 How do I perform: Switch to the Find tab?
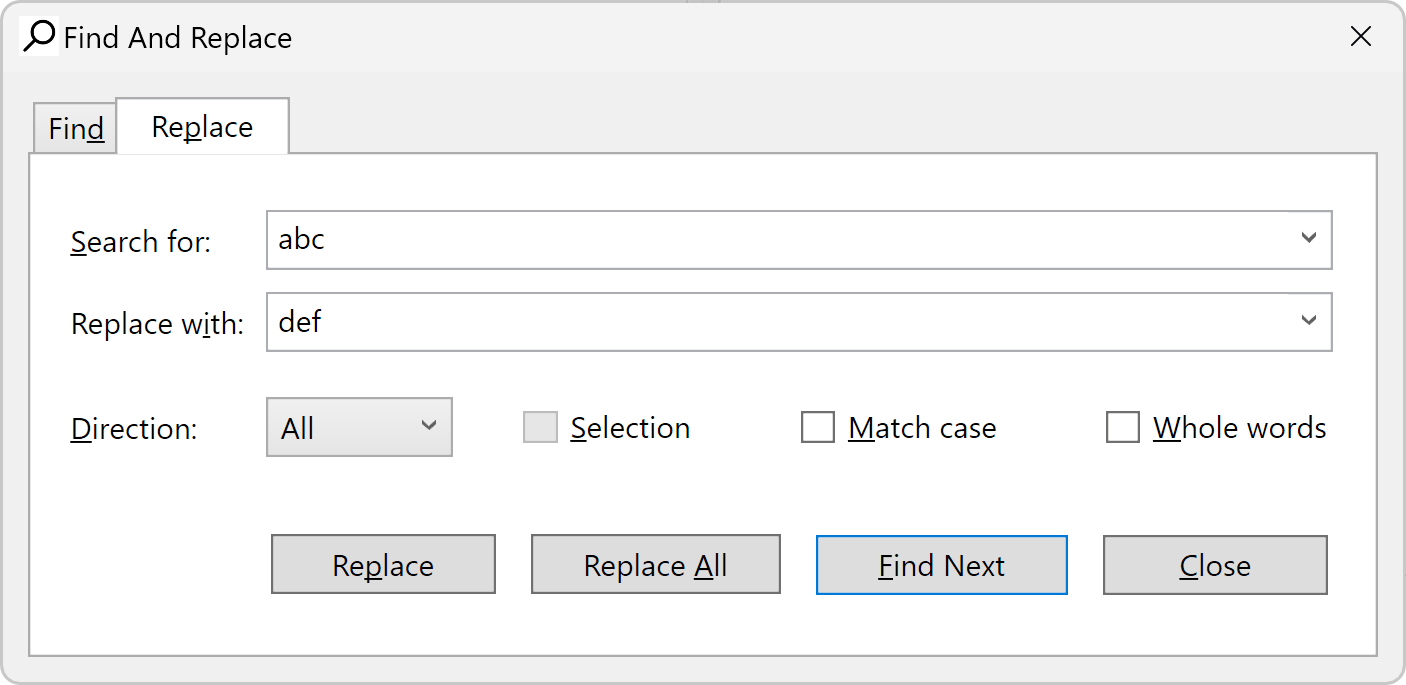[x=76, y=129]
